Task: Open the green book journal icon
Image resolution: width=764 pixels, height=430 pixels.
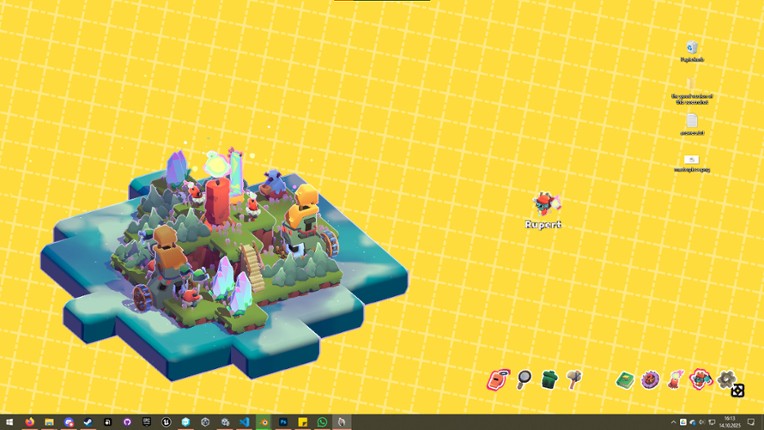Action: point(625,380)
